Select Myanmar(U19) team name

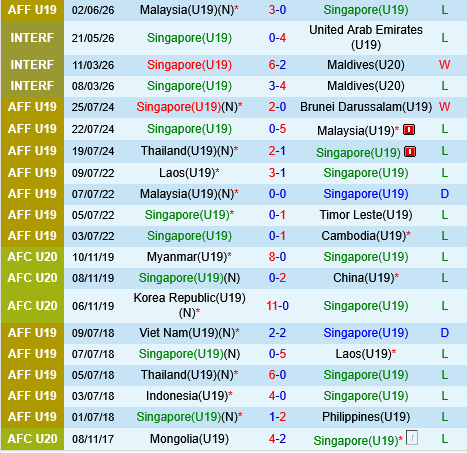coord(187,257)
